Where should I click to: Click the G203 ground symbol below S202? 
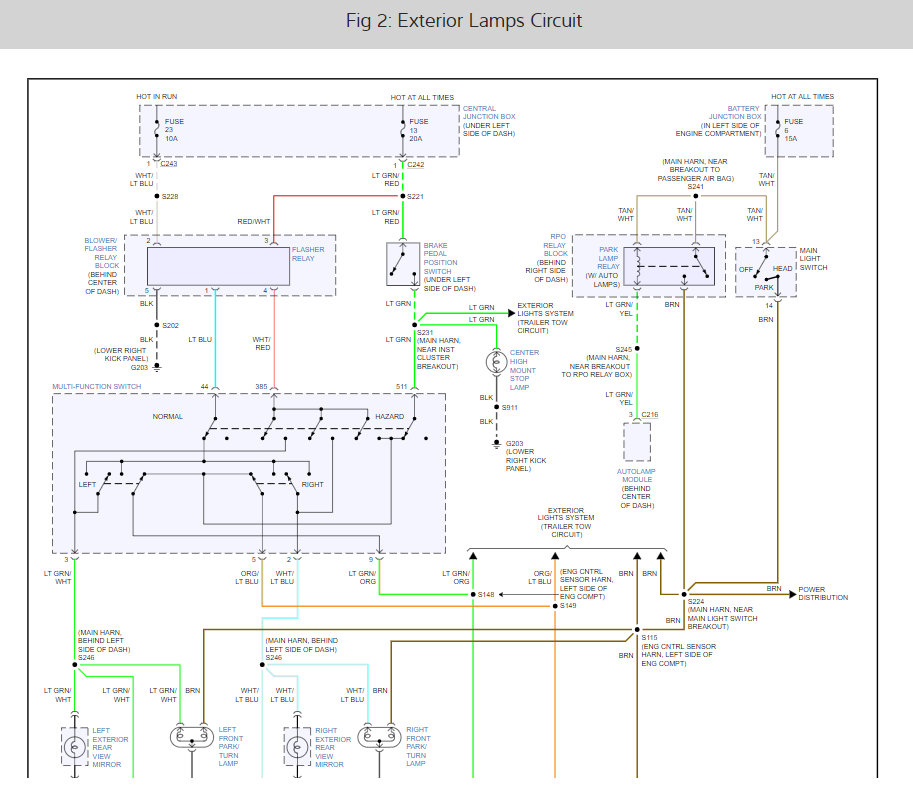click(157, 366)
